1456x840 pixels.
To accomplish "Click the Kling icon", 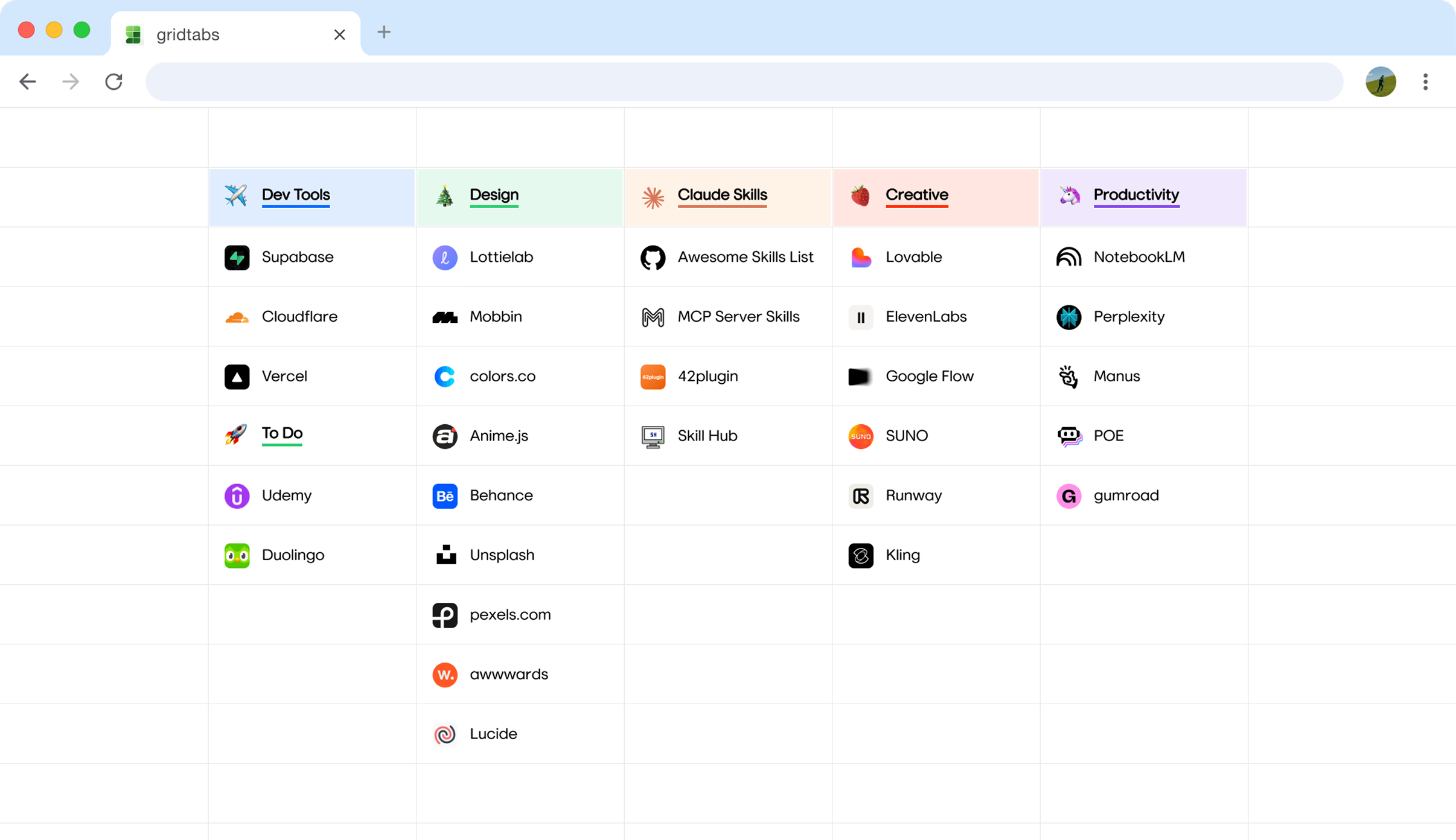I will [860, 556].
